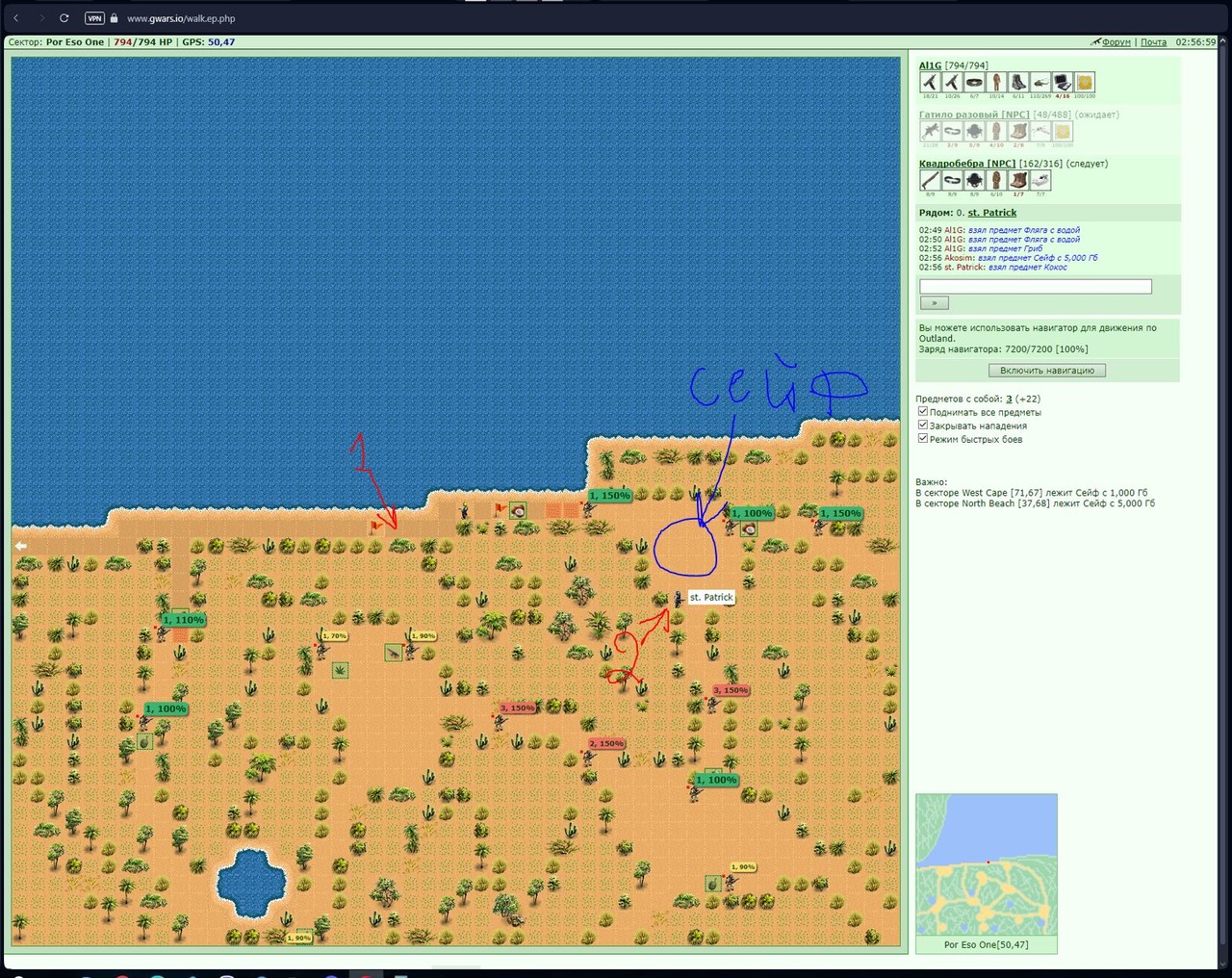This screenshot has height=978, width=1232.
Task: Click the white left arrow on the map edge
Action: [20, 546]
